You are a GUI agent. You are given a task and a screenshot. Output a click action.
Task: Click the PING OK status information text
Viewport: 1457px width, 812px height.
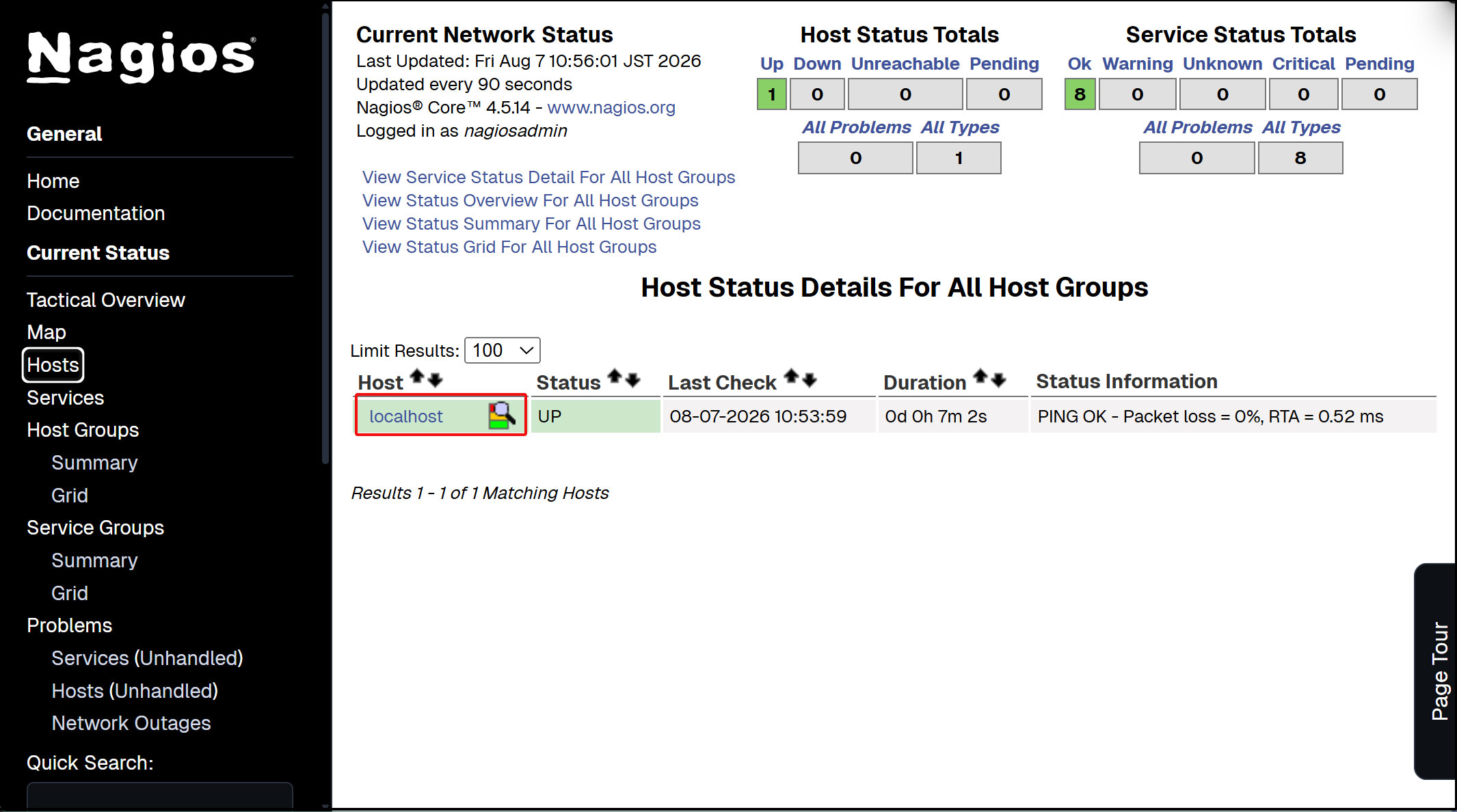tap(1210, 416)
